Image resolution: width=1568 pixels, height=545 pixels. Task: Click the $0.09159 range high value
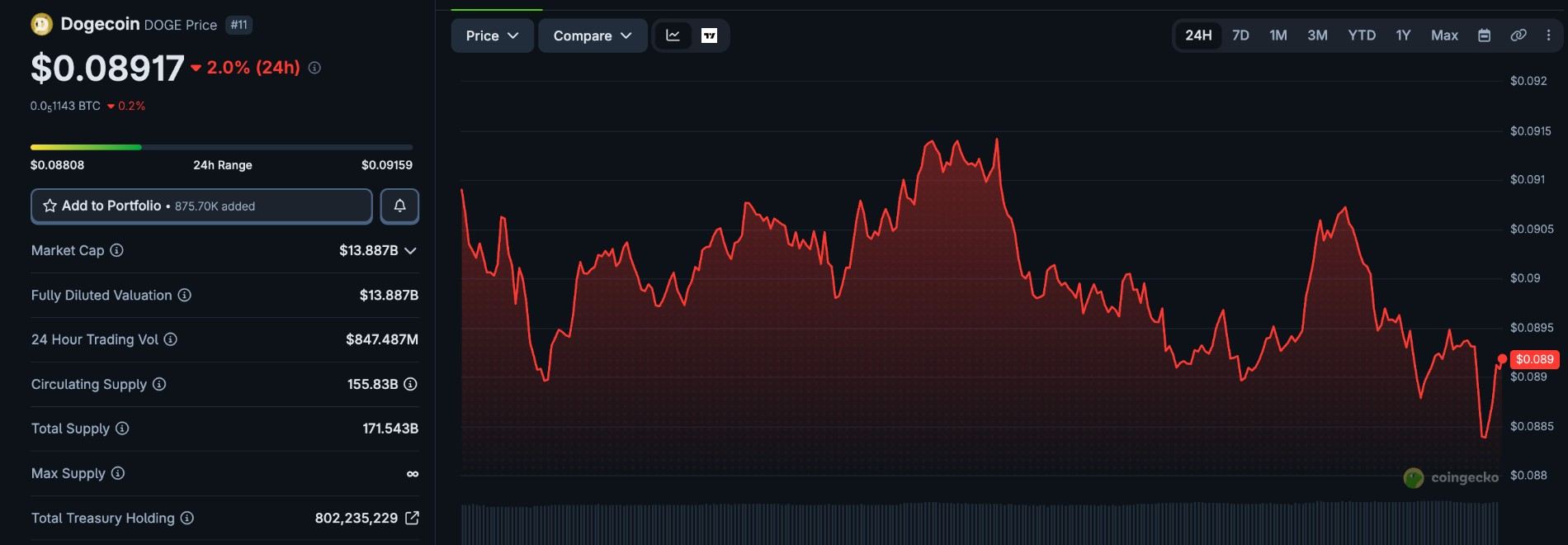[x=387, y=164]
